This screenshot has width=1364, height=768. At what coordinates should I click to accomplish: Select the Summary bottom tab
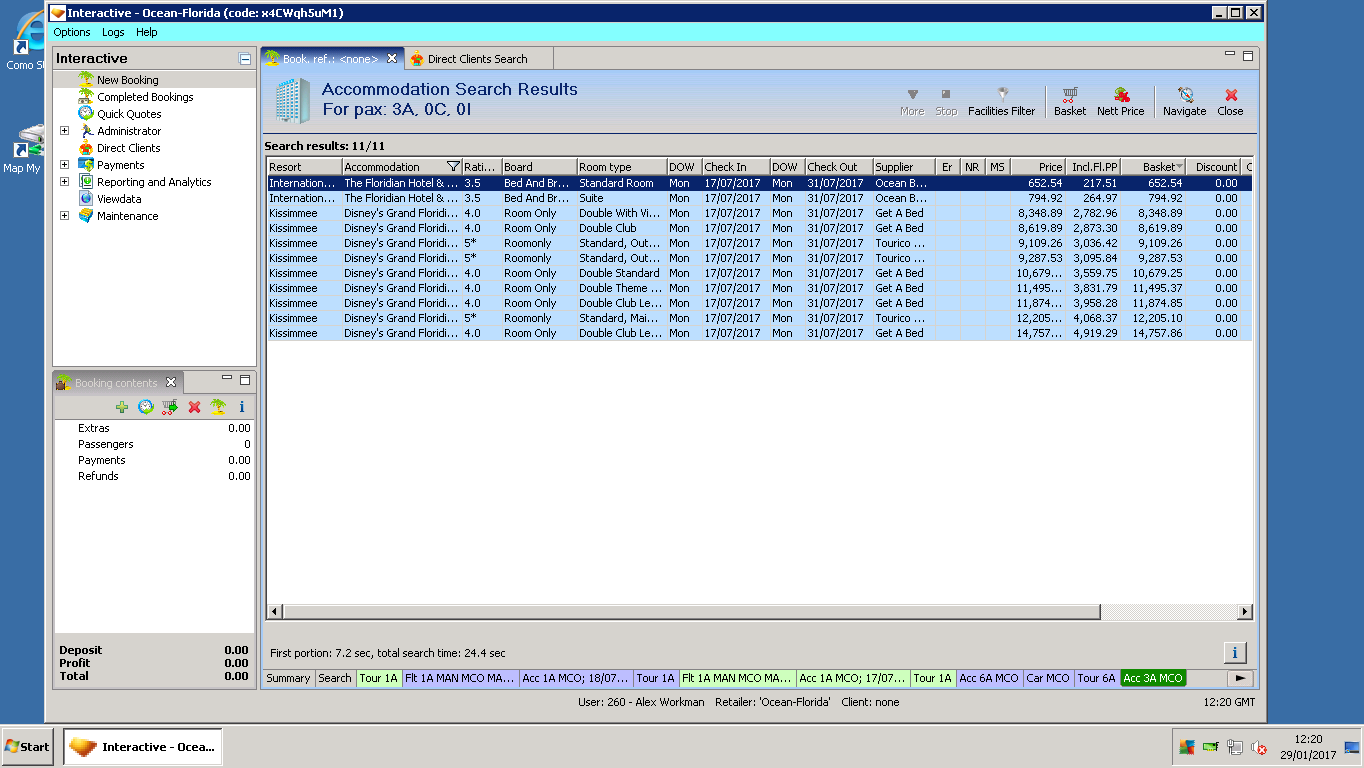coord(288,678)
